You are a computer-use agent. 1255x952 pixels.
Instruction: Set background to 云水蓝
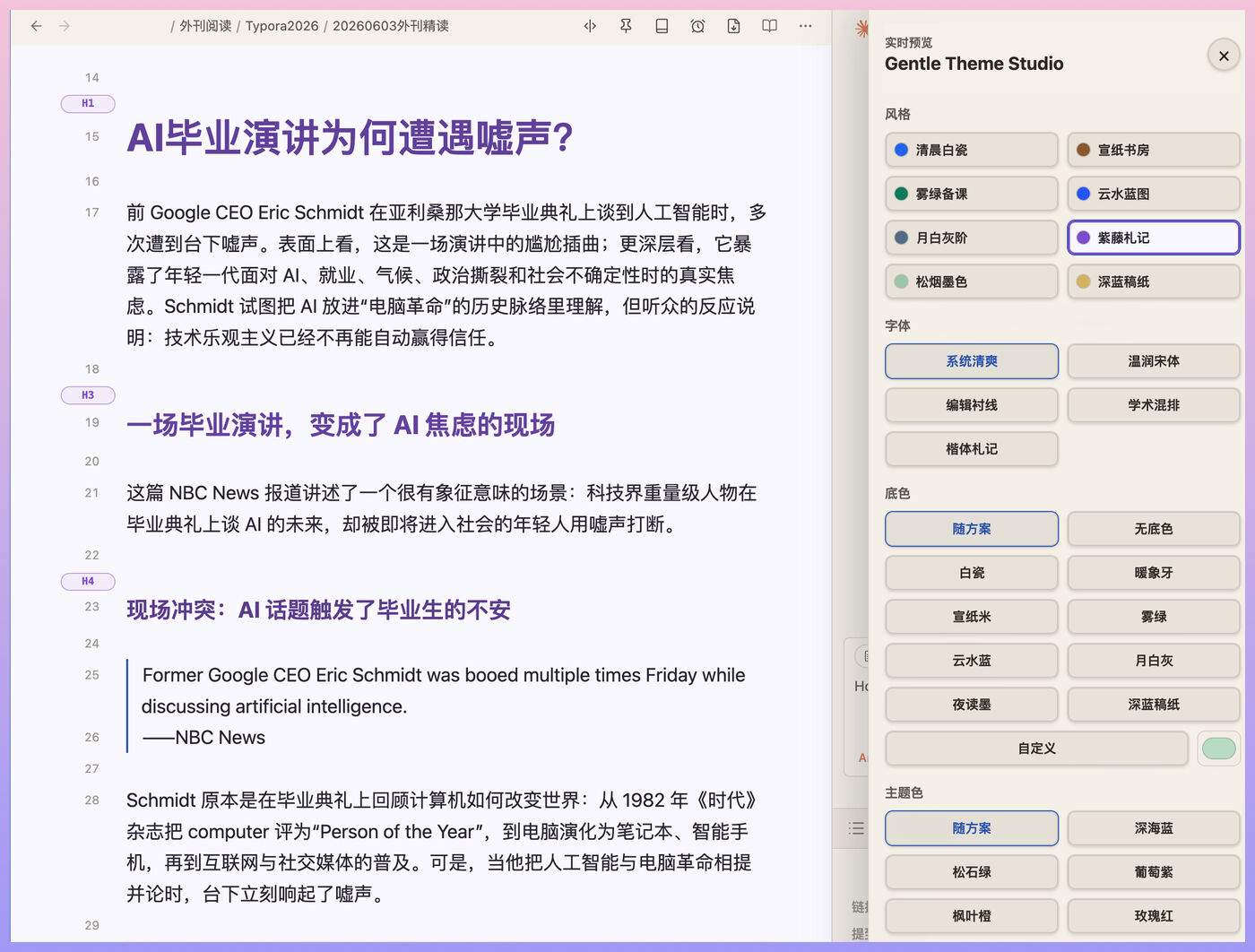click(x=972, y=661)
